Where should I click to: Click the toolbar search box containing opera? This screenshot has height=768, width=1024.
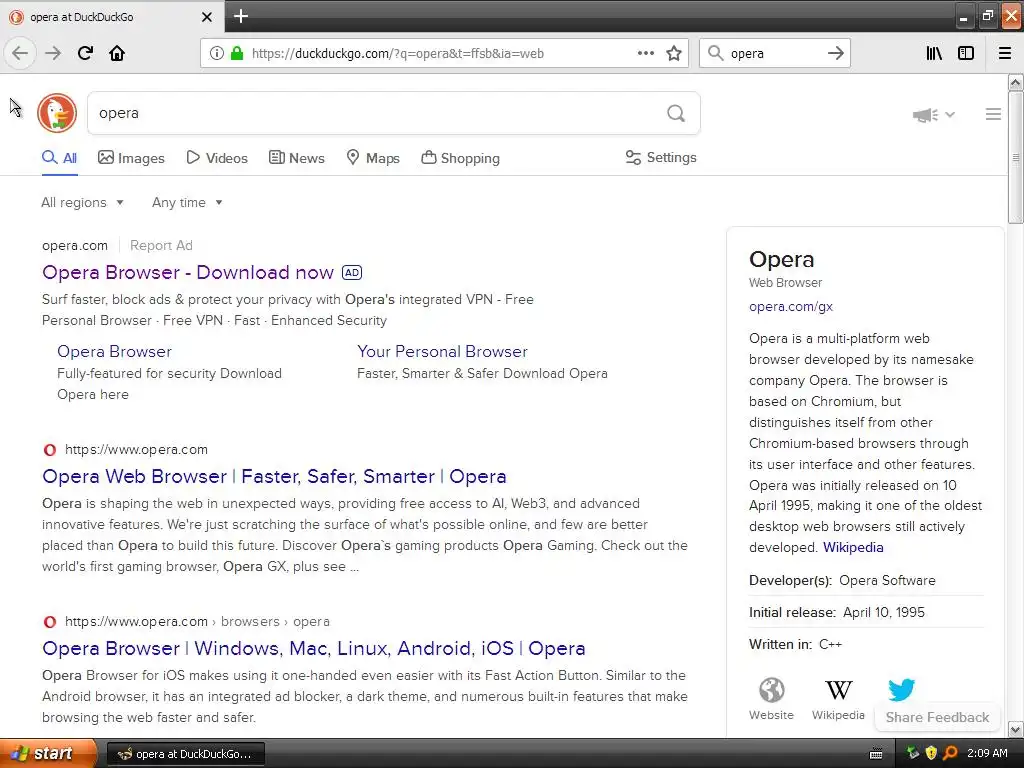click(x=775, y=53)
